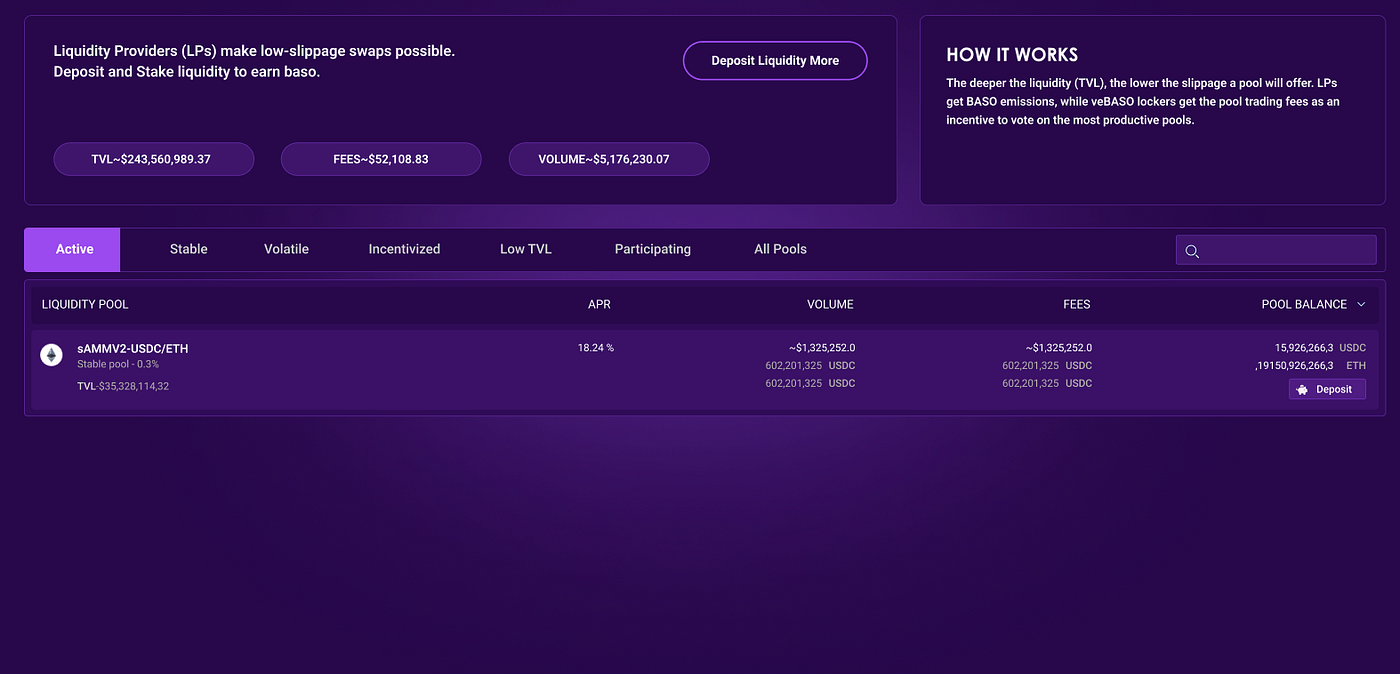Click the TVL total stat pill
Image resolution: width=1400 pixels, height=674 pixels.
click(153, 159)
